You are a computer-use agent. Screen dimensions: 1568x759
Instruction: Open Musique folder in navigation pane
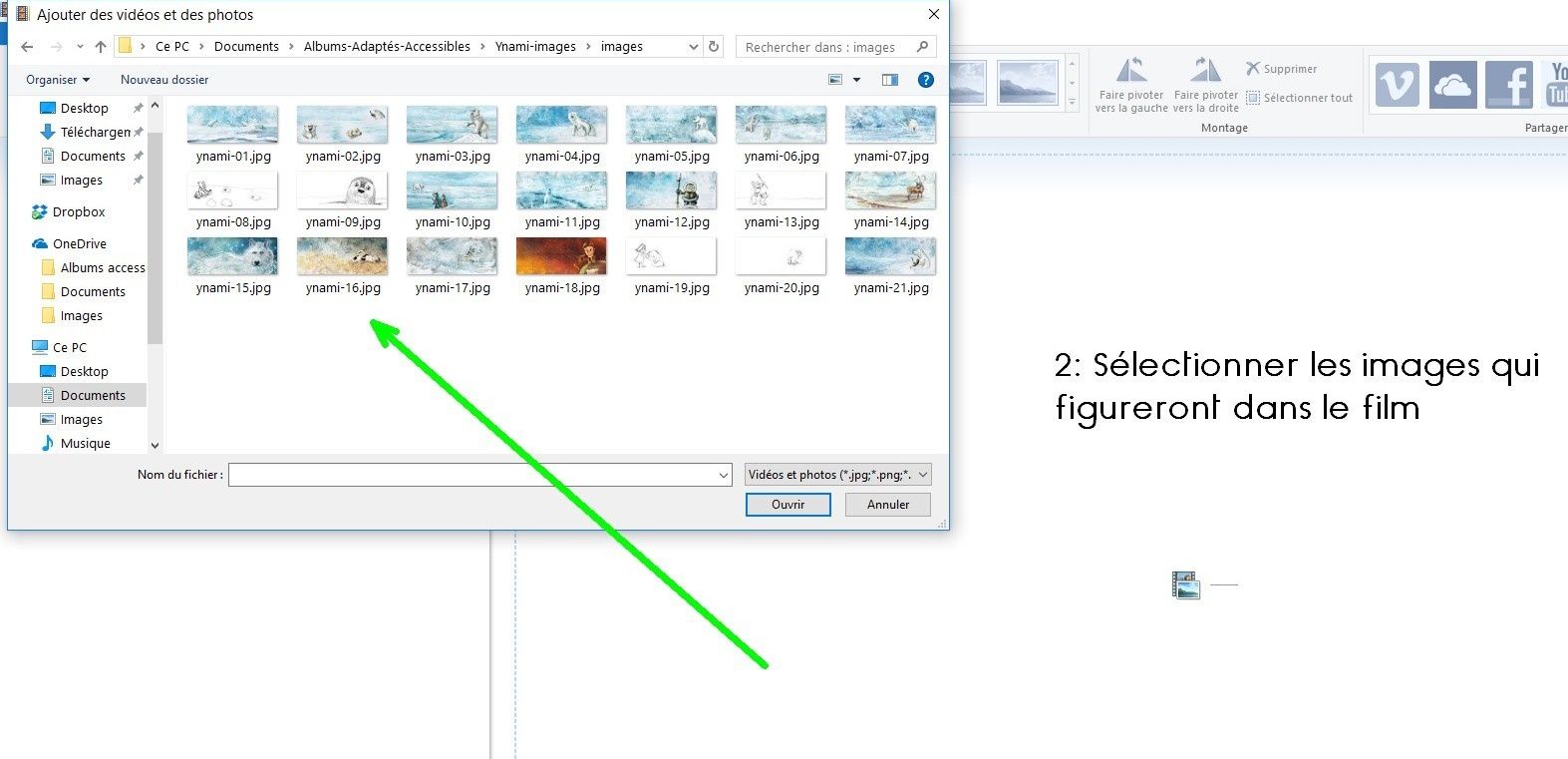click(76, 443)
